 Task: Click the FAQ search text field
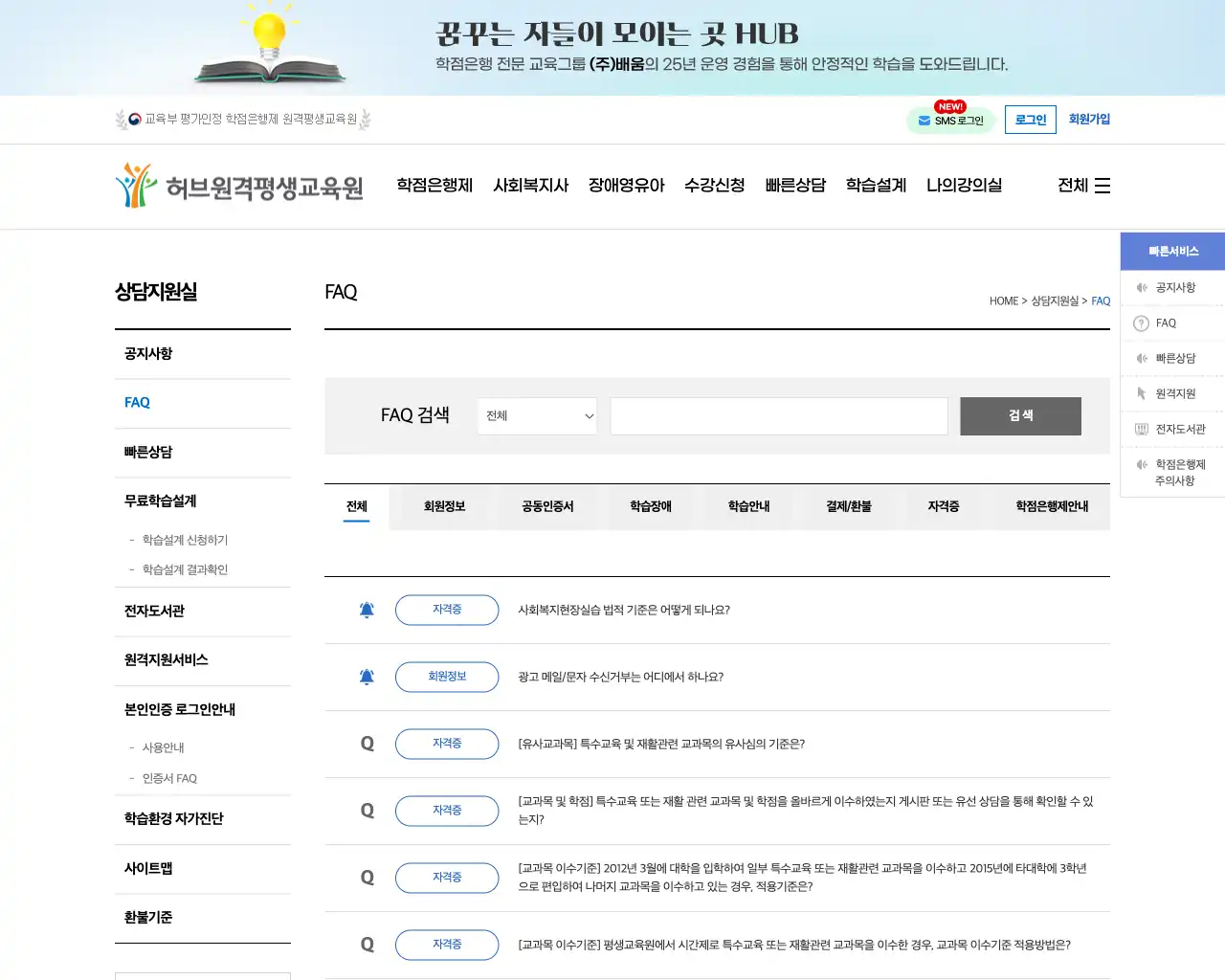[x=779, y=416]
